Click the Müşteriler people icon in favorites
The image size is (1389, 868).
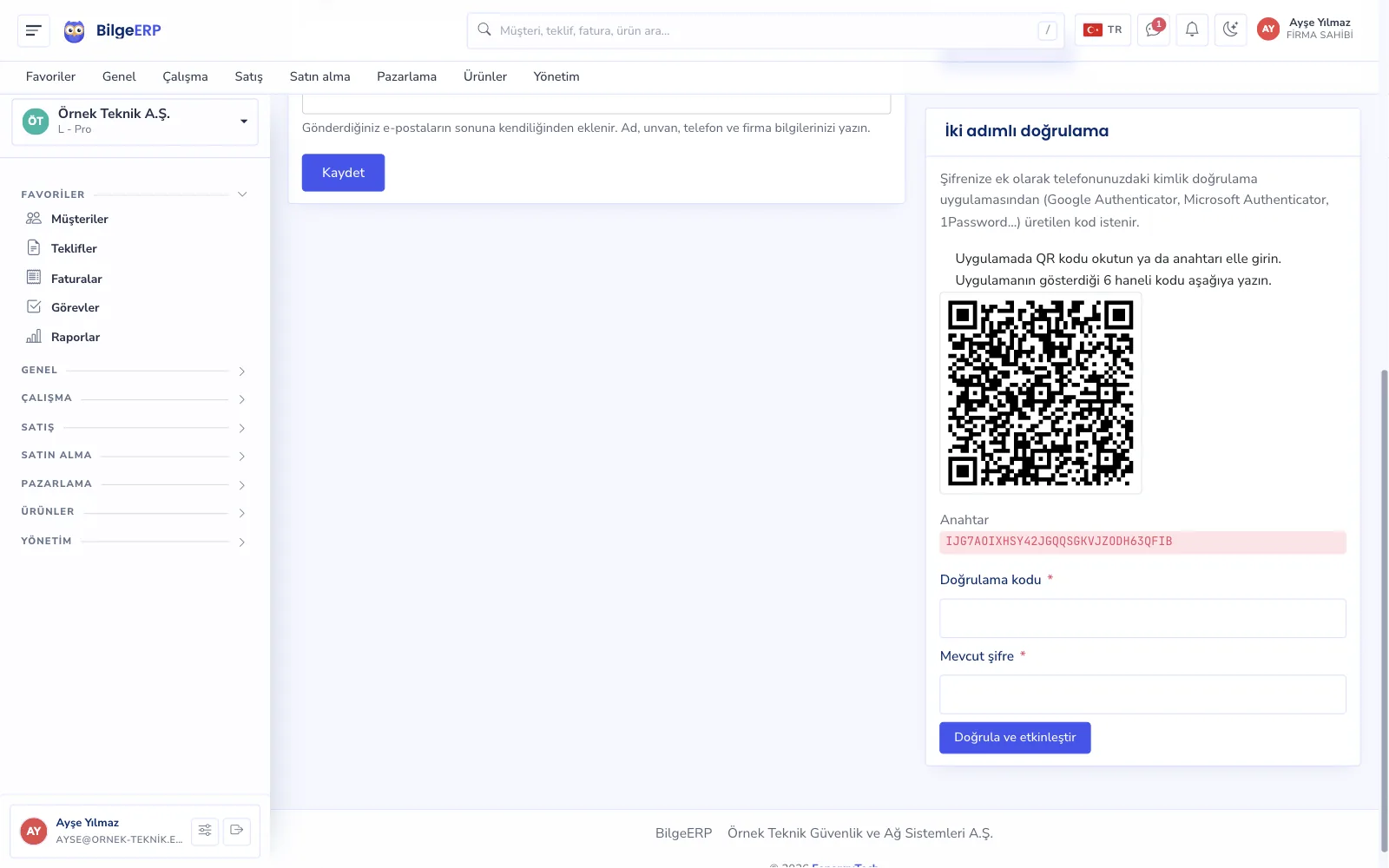[34, 218]
